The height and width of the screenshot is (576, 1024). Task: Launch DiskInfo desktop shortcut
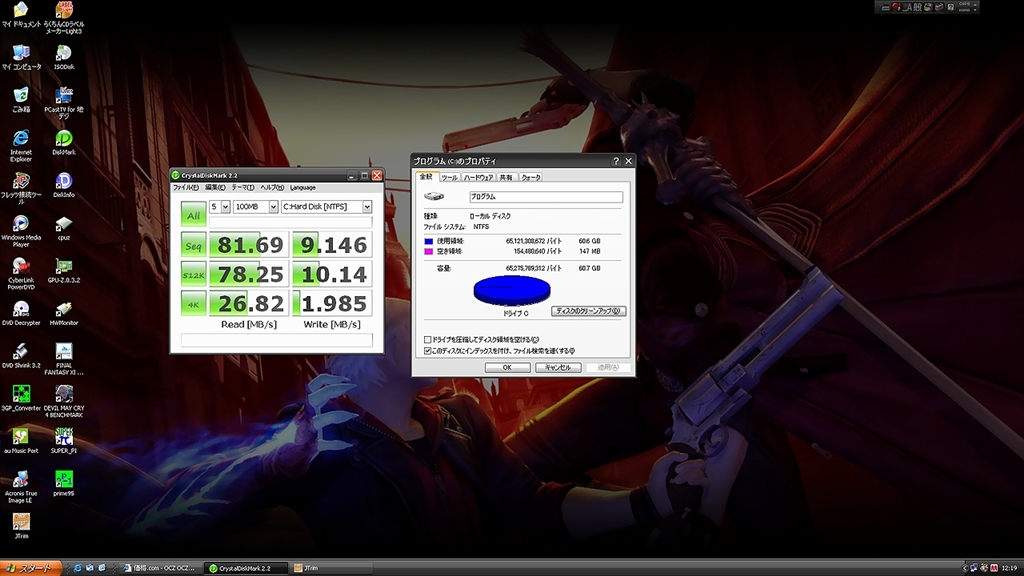point(64,185)
